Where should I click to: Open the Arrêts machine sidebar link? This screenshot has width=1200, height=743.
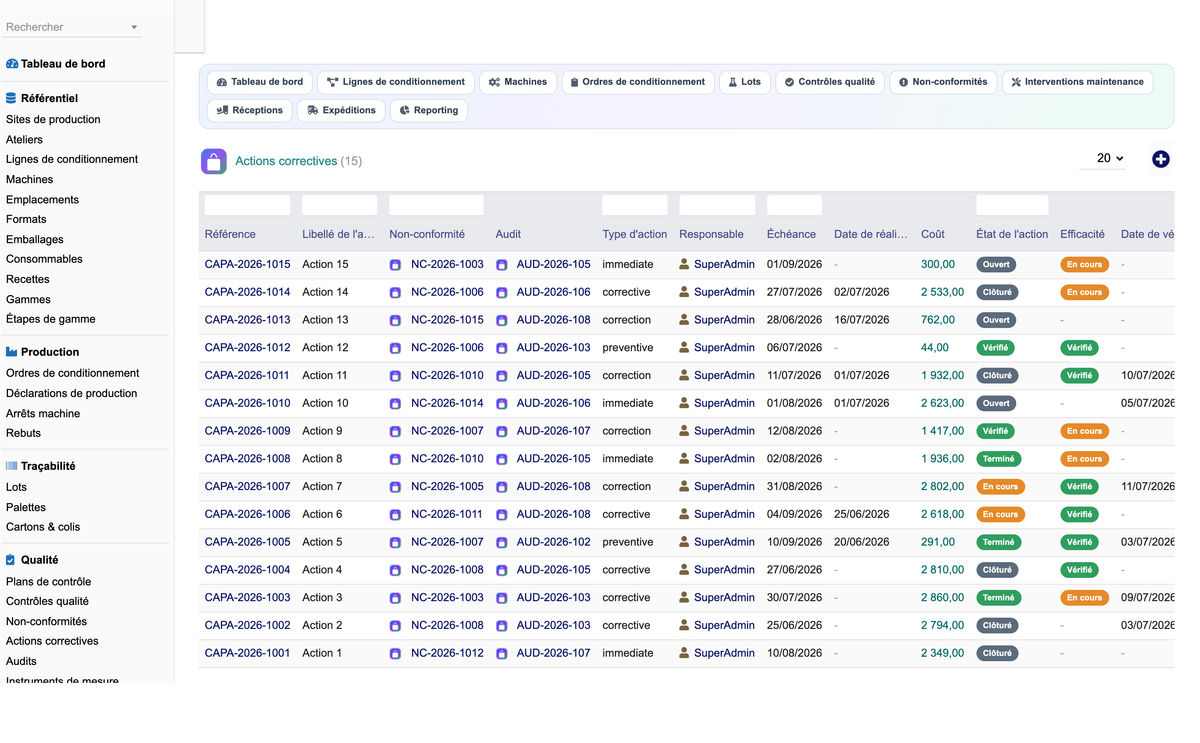tap(43, 413)
